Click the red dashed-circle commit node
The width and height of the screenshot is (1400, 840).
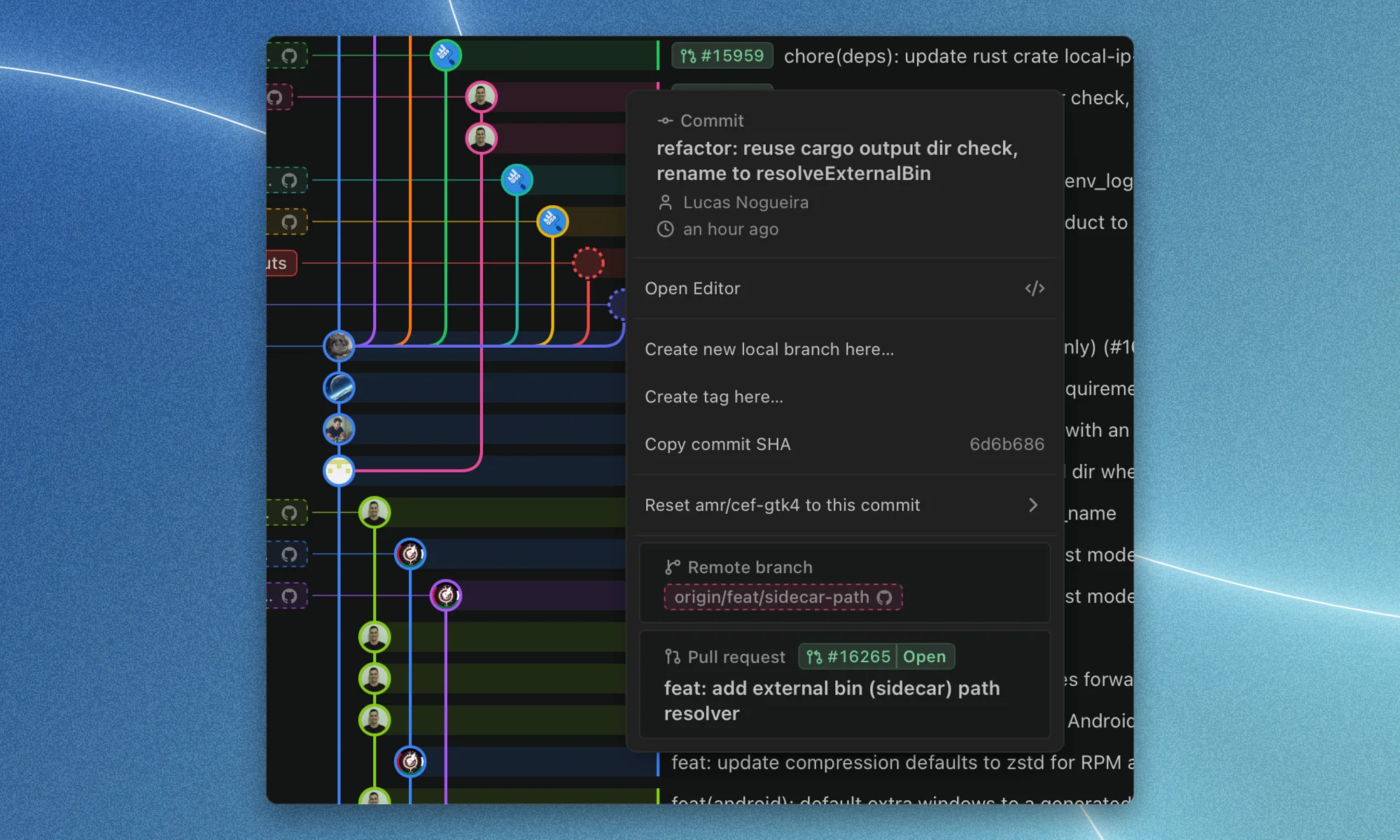[588, 263]
